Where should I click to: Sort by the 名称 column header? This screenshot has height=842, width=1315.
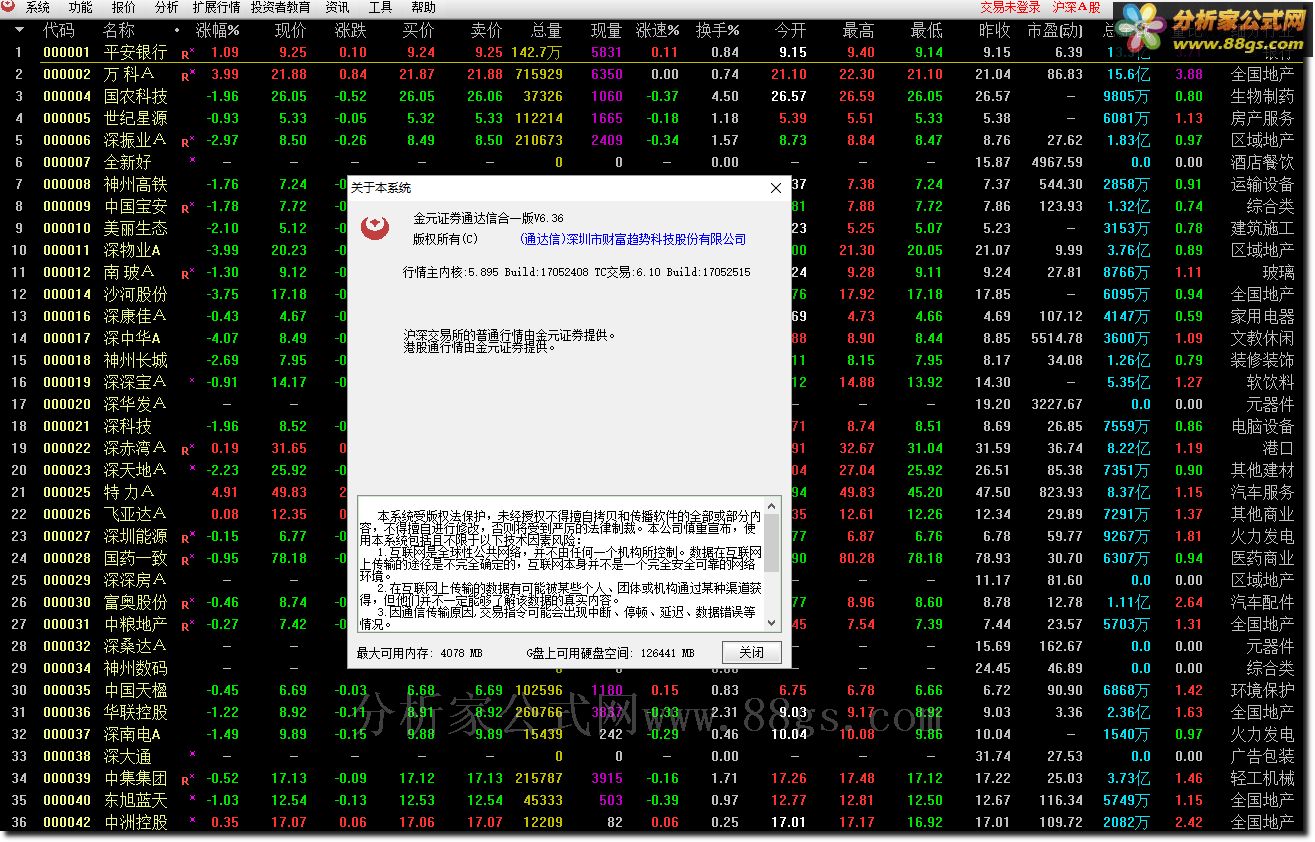(119, 31)
